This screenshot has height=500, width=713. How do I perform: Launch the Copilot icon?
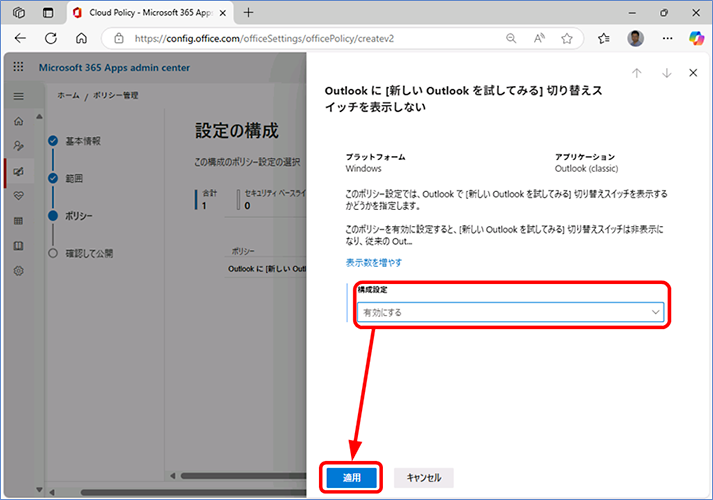[696, 39]
